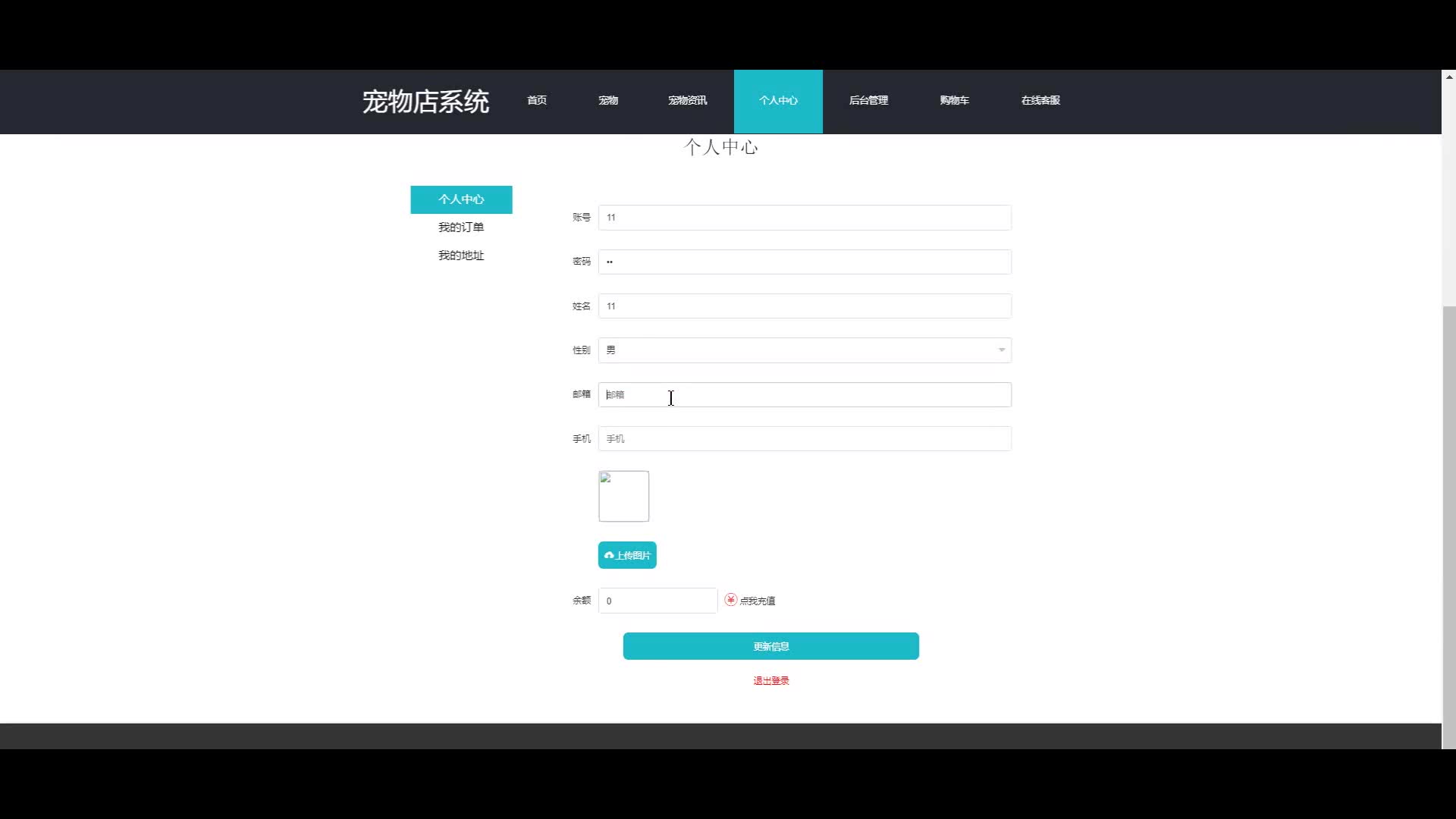Open 我的地址 in the sidebar

(461, 256)
